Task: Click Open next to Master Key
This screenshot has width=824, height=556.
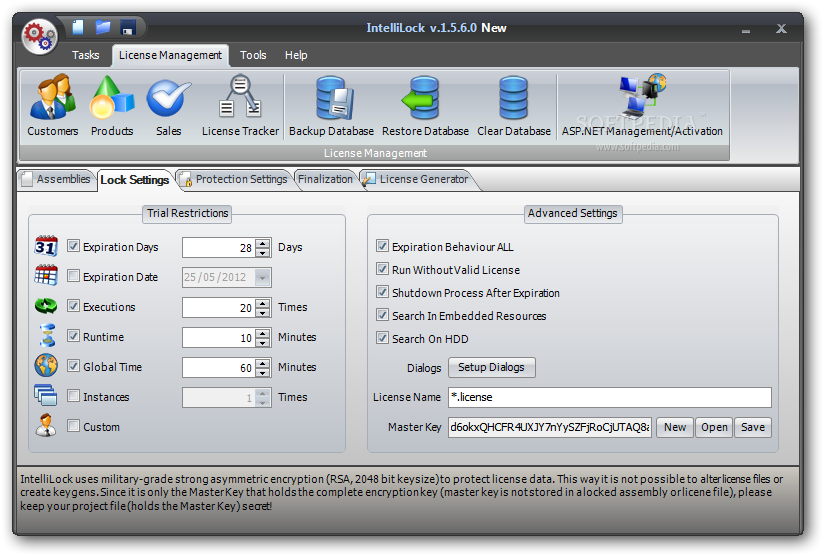Action: click(x=714, y=427)
